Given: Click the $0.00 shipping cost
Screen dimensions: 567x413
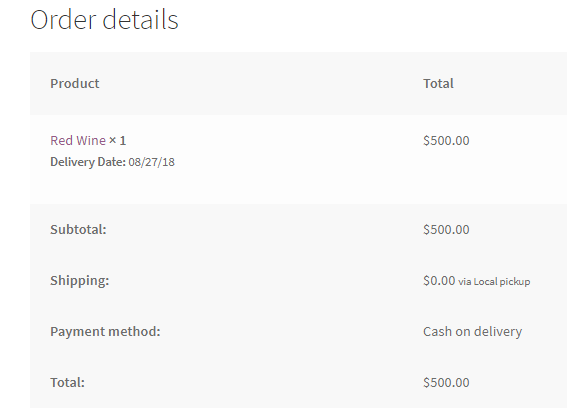Looking at the screenshot, I should (x=439, y=281).
